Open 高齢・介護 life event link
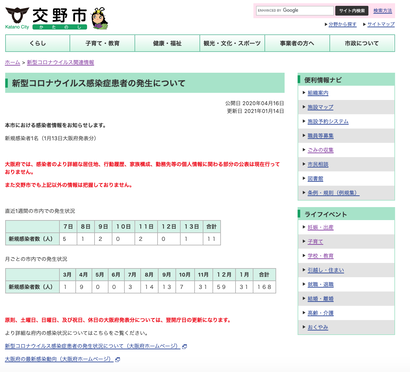410x372 pixels. [320, 313]
